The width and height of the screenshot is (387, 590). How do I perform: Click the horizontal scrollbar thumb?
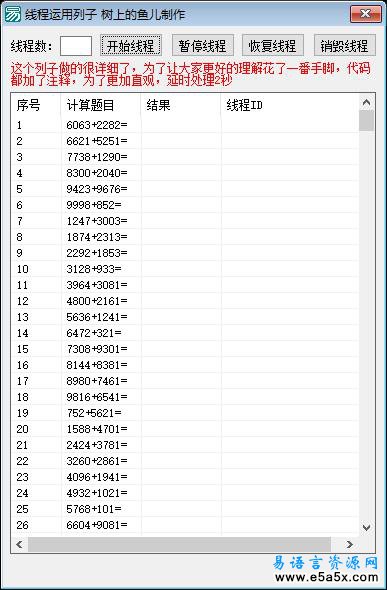(179, 544)
